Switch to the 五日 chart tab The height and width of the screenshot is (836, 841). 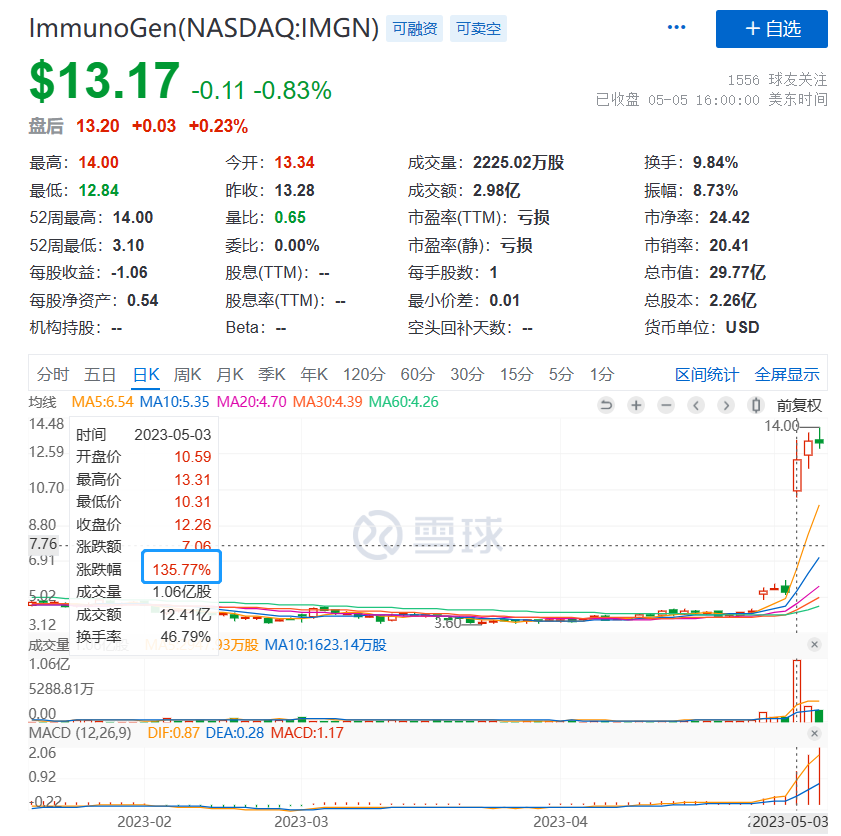(x=100, y=374)
